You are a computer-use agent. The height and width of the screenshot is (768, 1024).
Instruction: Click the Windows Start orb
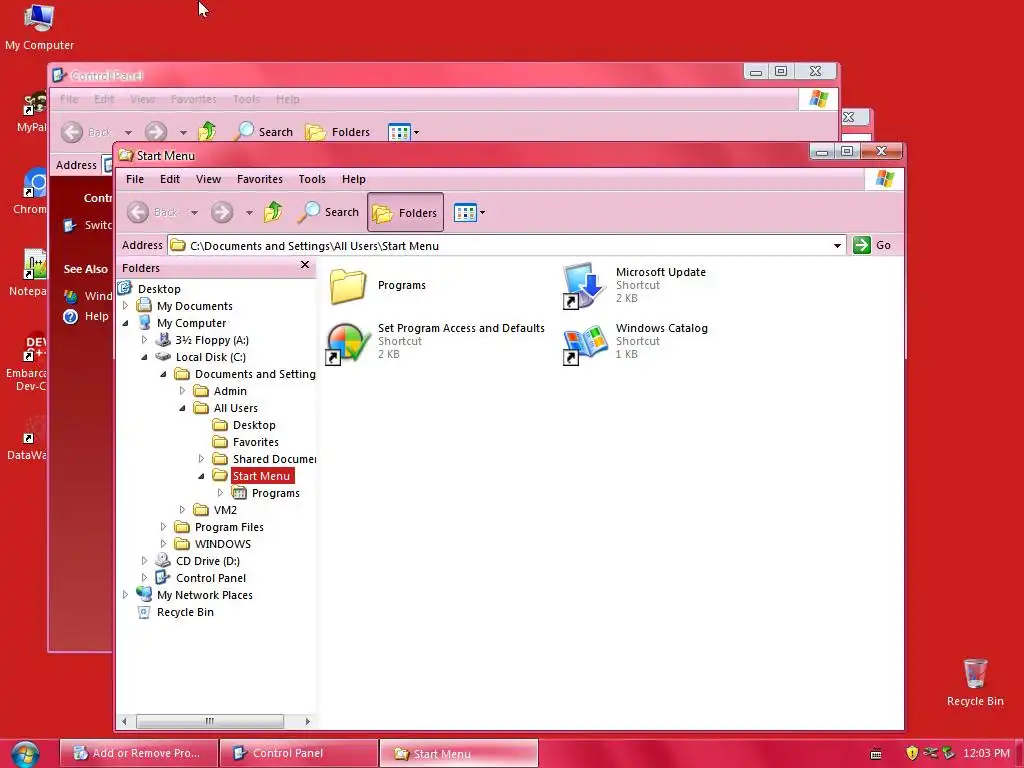25,754
